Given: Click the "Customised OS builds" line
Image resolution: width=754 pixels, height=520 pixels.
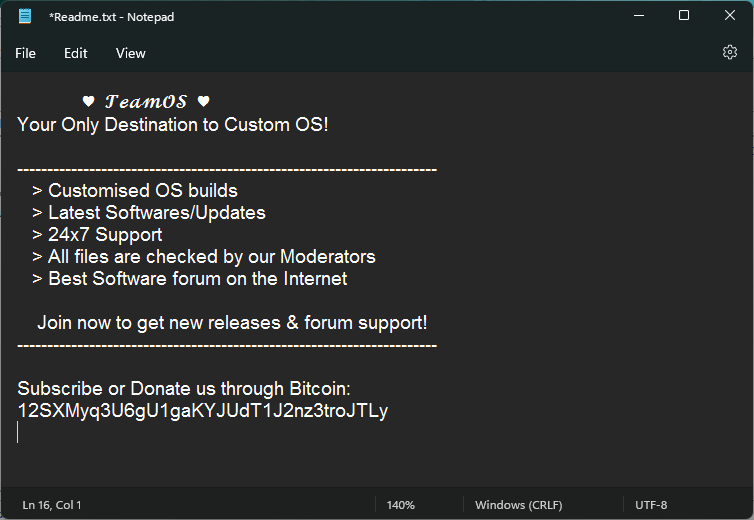Looking at the screenshot, I should [142, 191].
